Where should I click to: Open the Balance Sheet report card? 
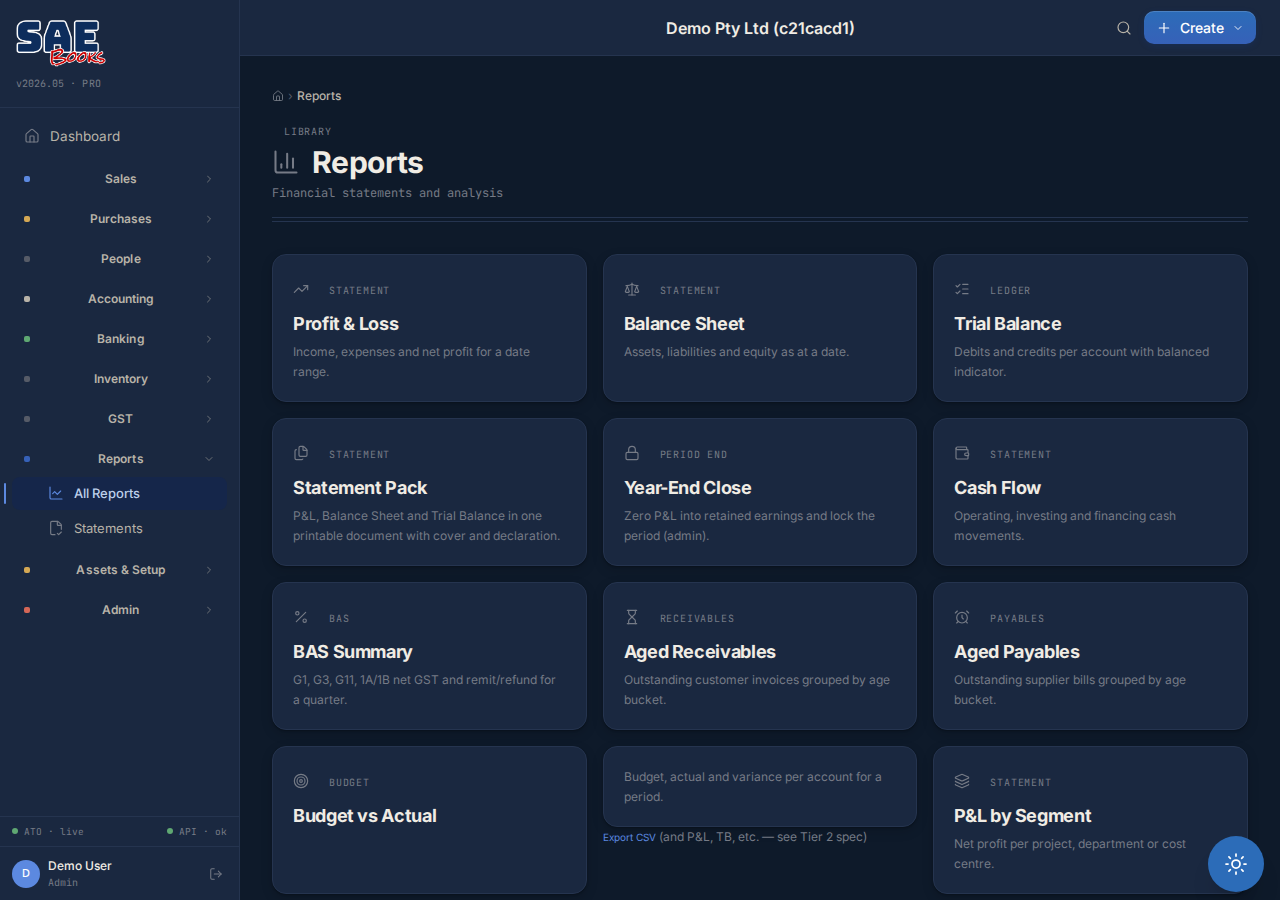tap(760, 328)
